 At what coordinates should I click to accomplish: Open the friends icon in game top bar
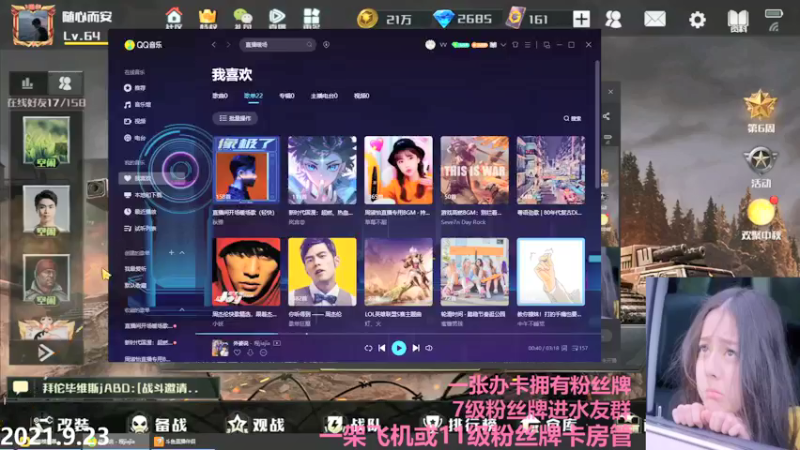point(613,19)
